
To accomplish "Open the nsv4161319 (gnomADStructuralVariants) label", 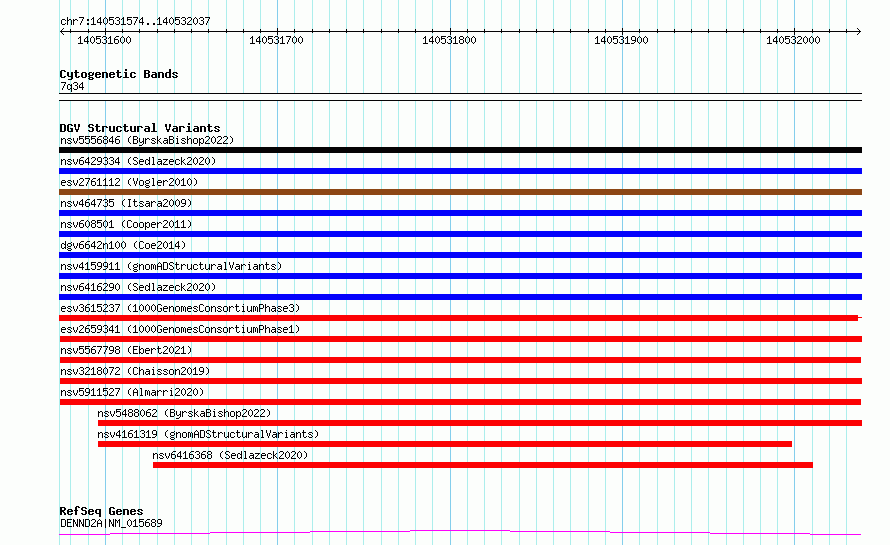I will coord(208,434).
